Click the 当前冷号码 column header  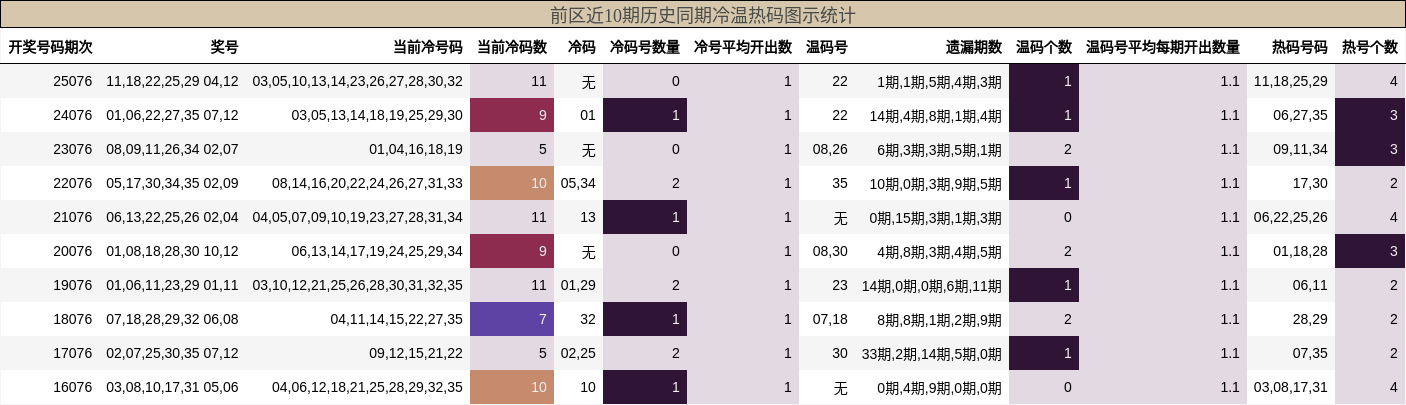(428, 47)
